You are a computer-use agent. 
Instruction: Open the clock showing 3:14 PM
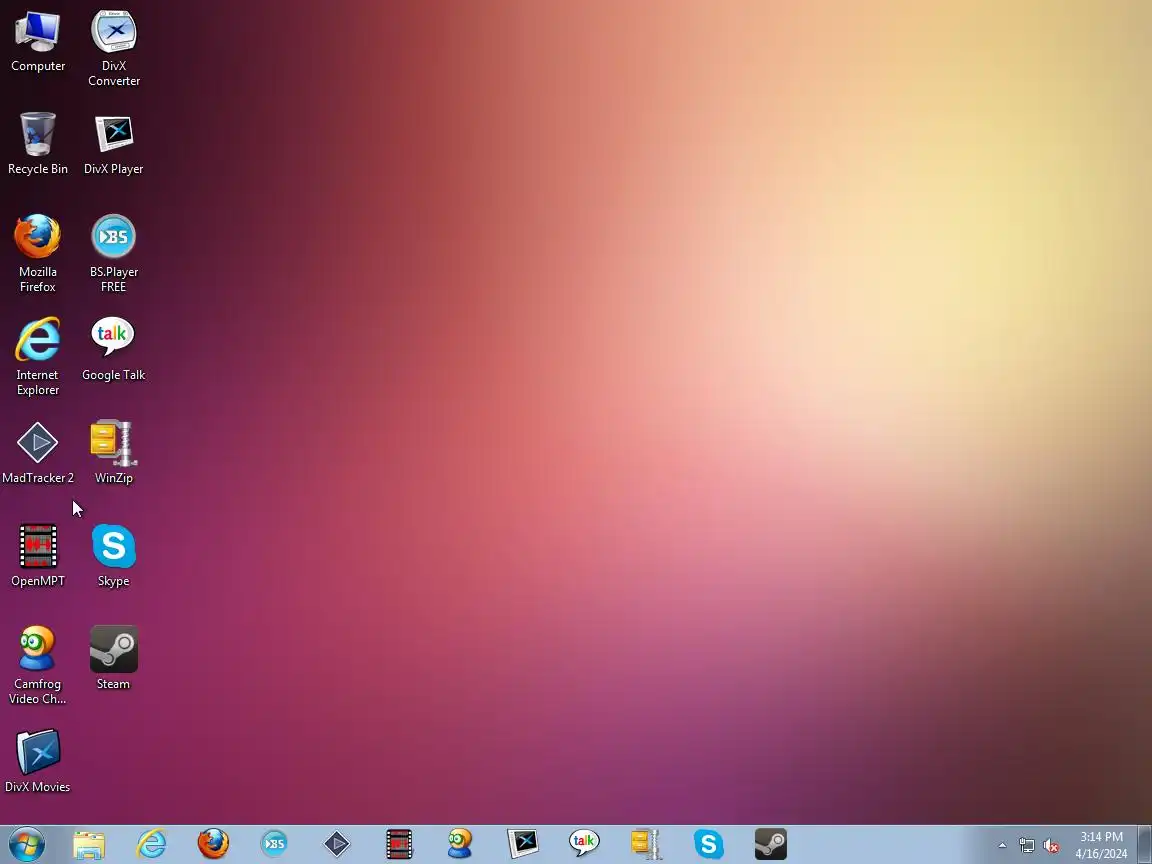point(1101,845)
